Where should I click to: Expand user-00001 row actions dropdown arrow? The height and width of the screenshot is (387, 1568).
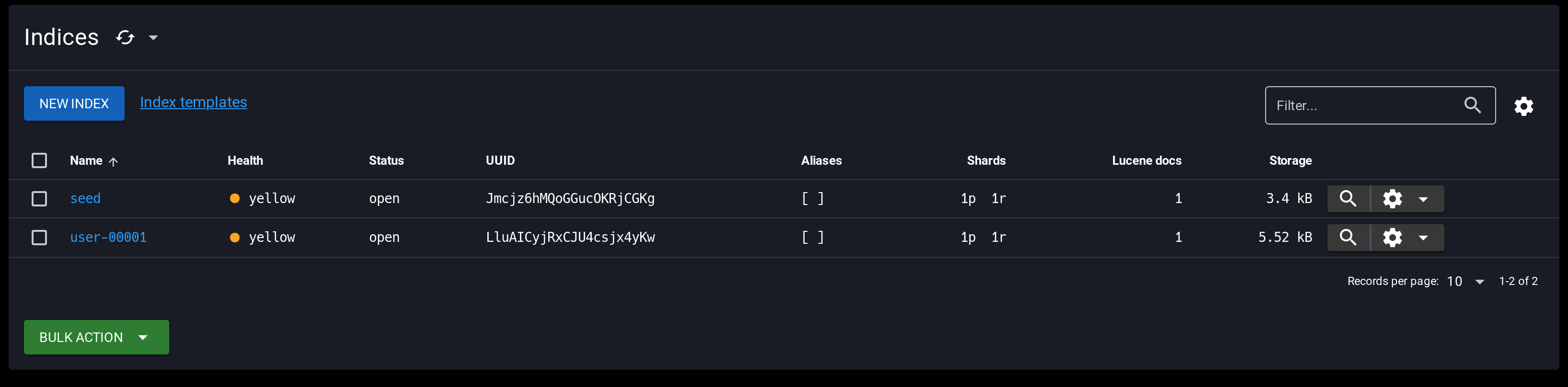point(1423,238)
